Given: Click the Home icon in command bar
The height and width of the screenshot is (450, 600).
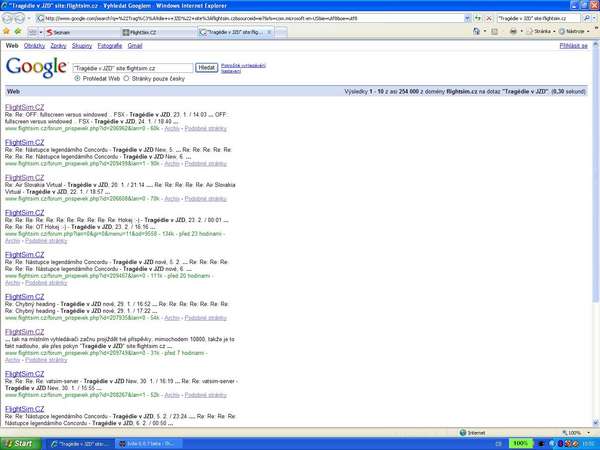Looking at the screenshot, I should (476, 31).
